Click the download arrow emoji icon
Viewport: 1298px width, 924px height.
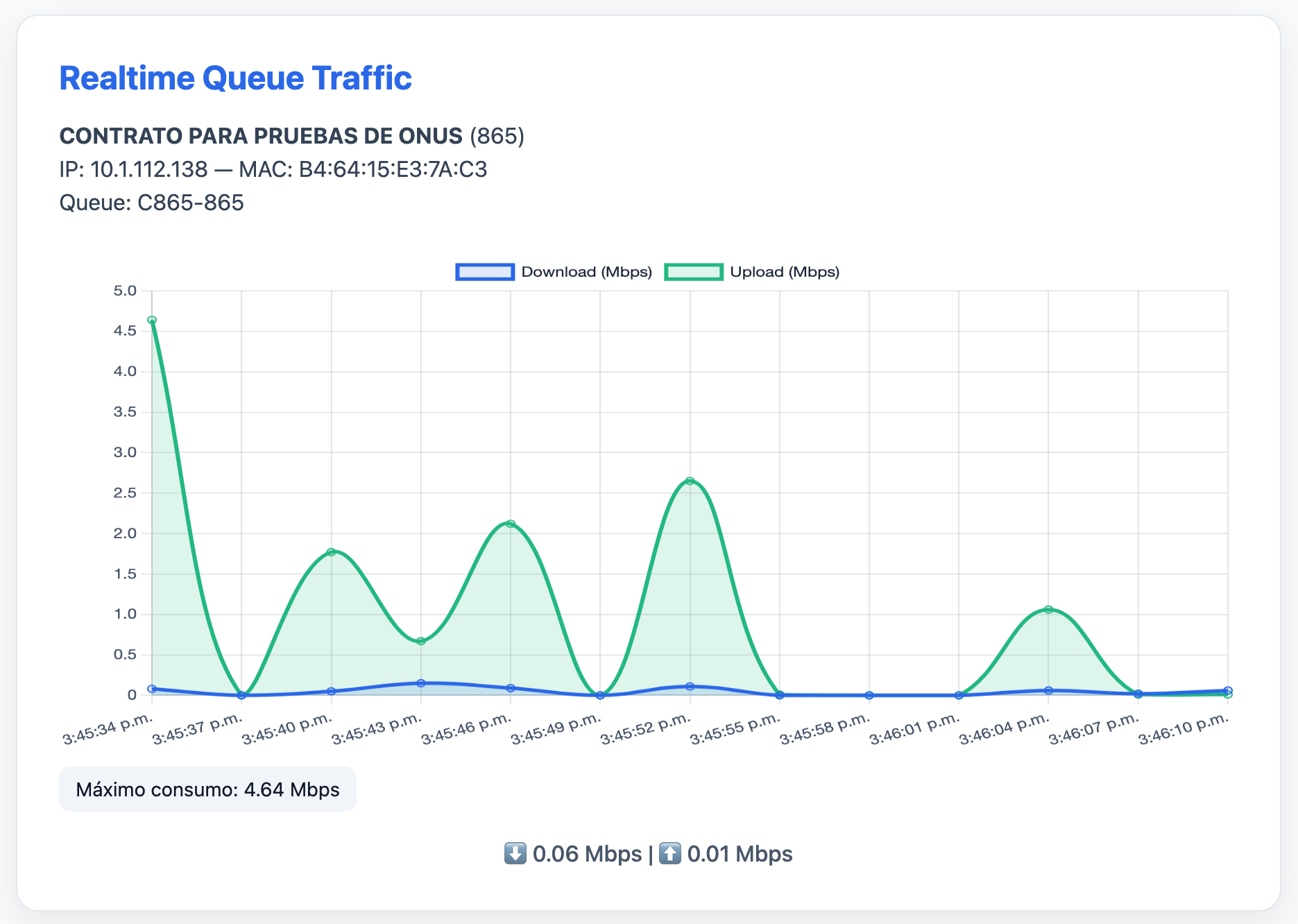(x=515, y=853)
